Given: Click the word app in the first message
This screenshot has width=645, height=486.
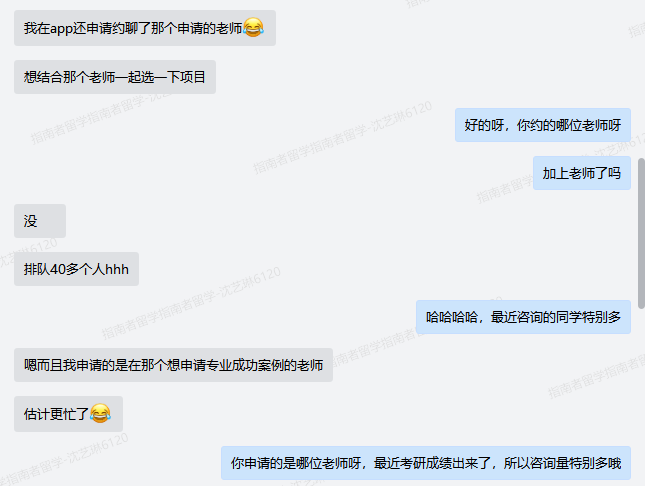Looking at the screenshot, I should point(61,29).
